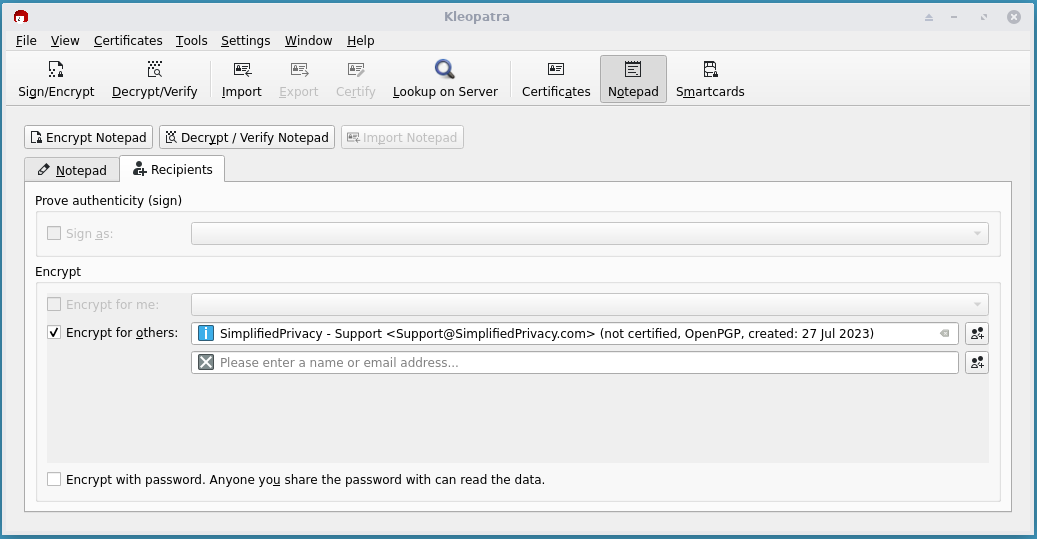
Task: Open the Tools menu
Action: tap(192, 40)
